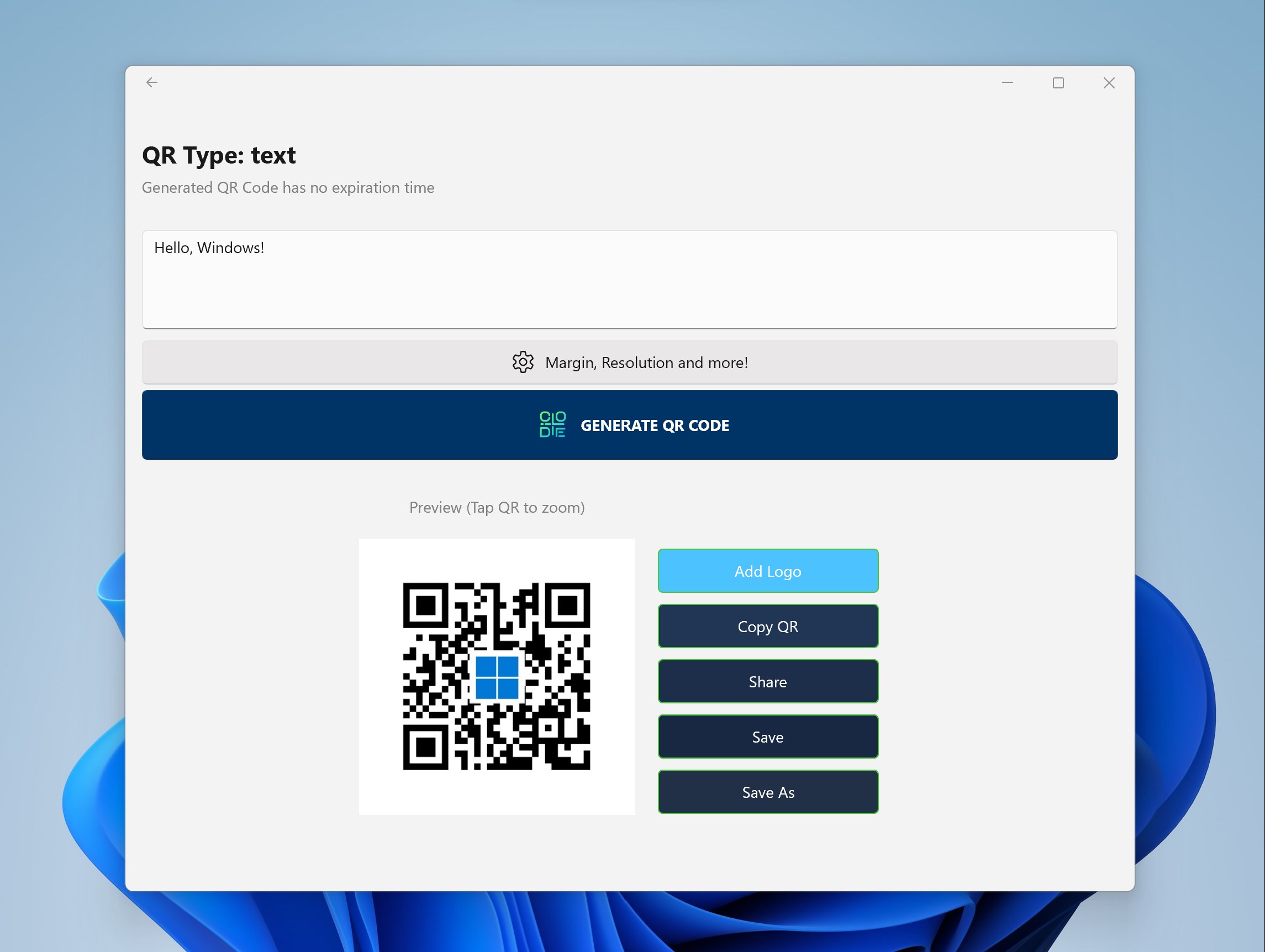This screenshot has width=1265, height=952.
Task: Click the empty title bar of the window
Action: [572, 83]
